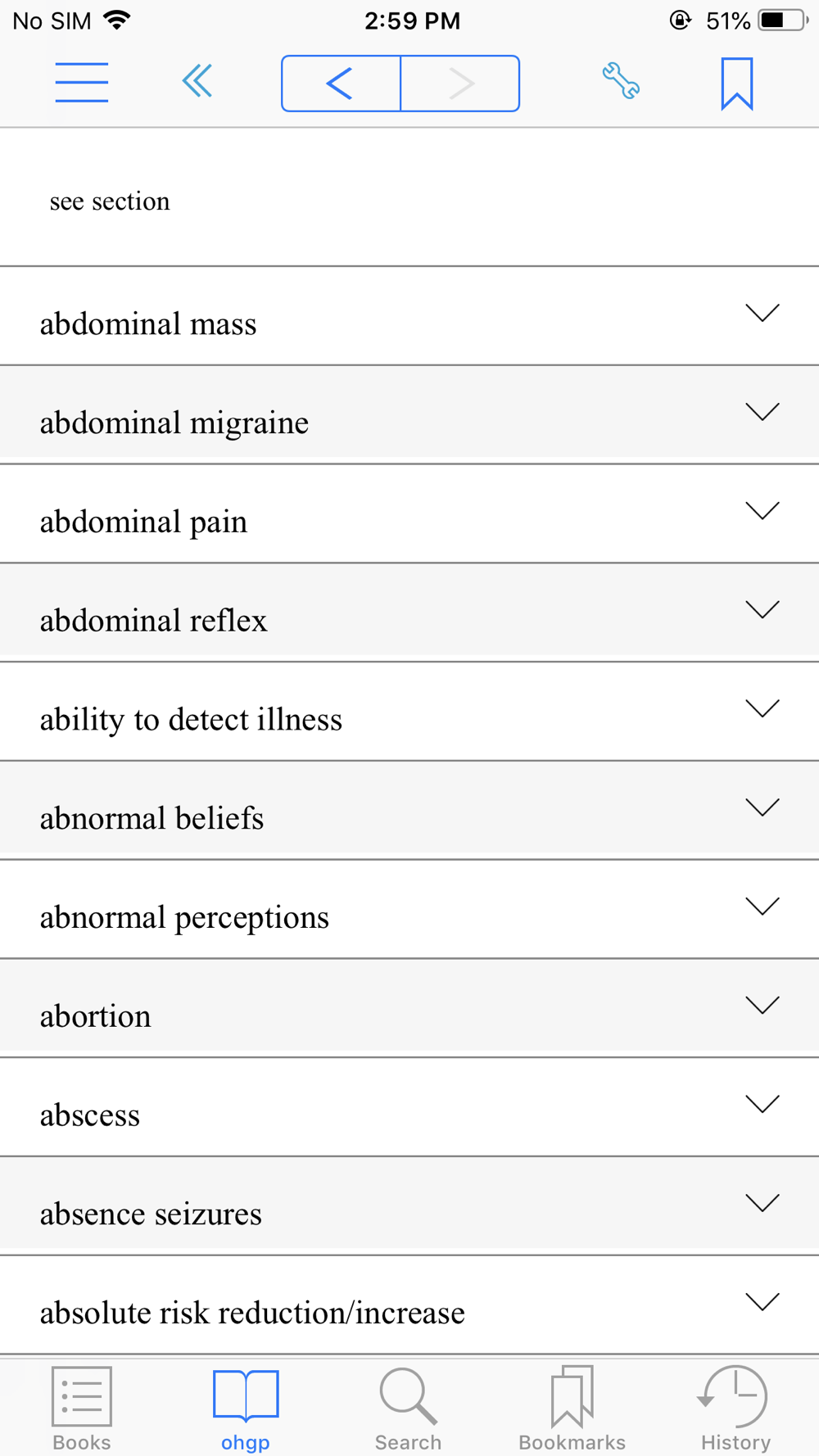Expand absence seizures chevron
The width and height of the screenshot is (819, 1456).
pyautogui.click(x=762, y=1203)
